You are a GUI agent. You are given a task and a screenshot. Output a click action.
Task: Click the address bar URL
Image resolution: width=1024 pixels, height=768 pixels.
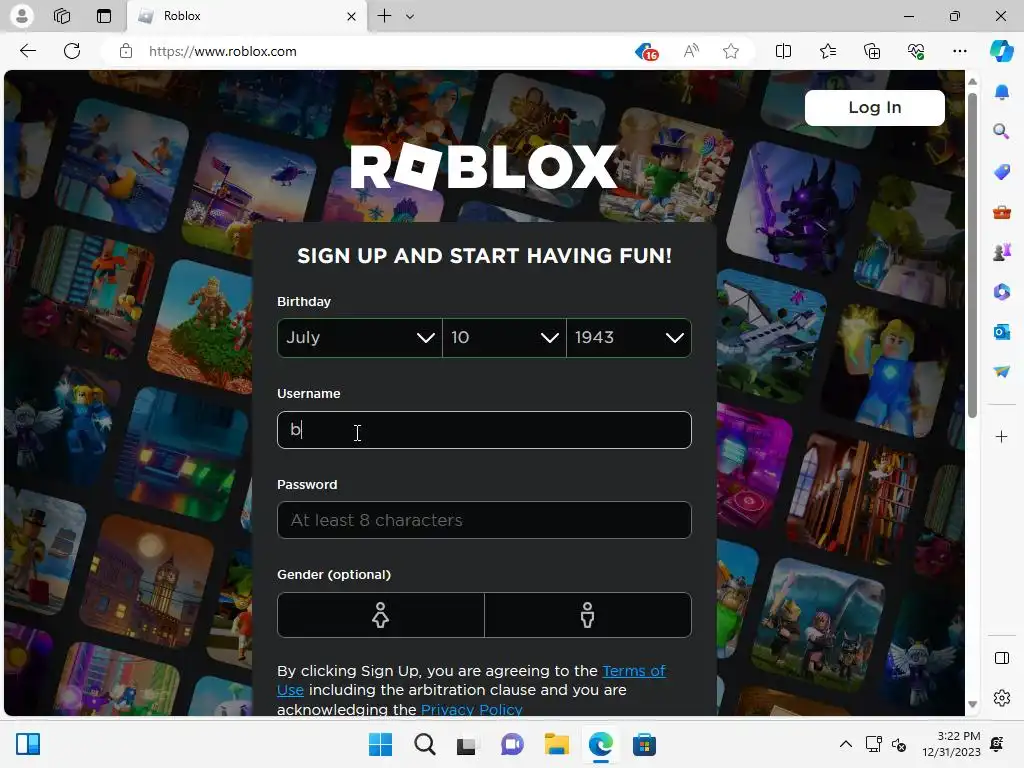click(223, 51)
